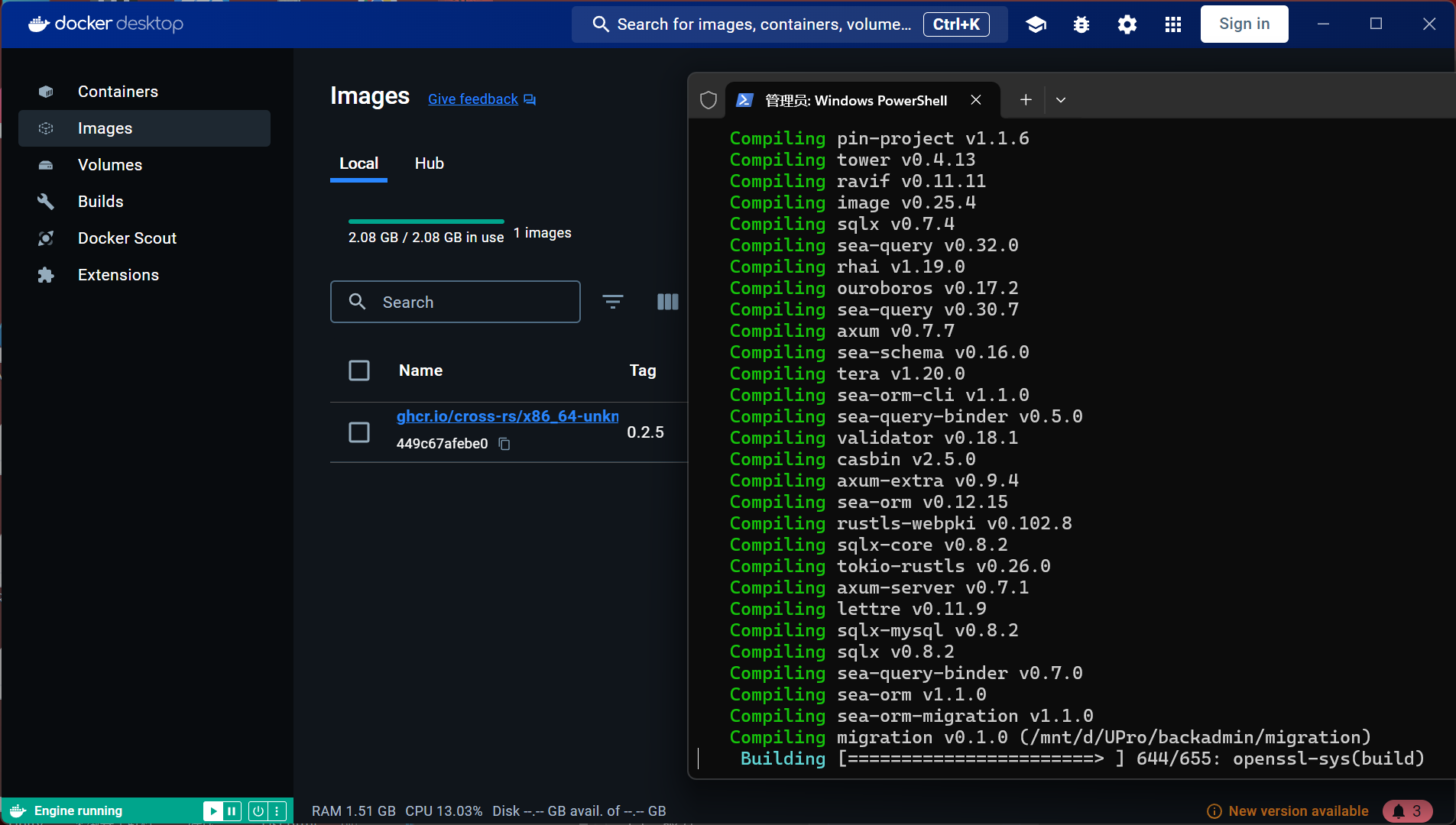Screen dimensions: 1456x825
Task: Click the 1 images count text
Action: point(543,233)
